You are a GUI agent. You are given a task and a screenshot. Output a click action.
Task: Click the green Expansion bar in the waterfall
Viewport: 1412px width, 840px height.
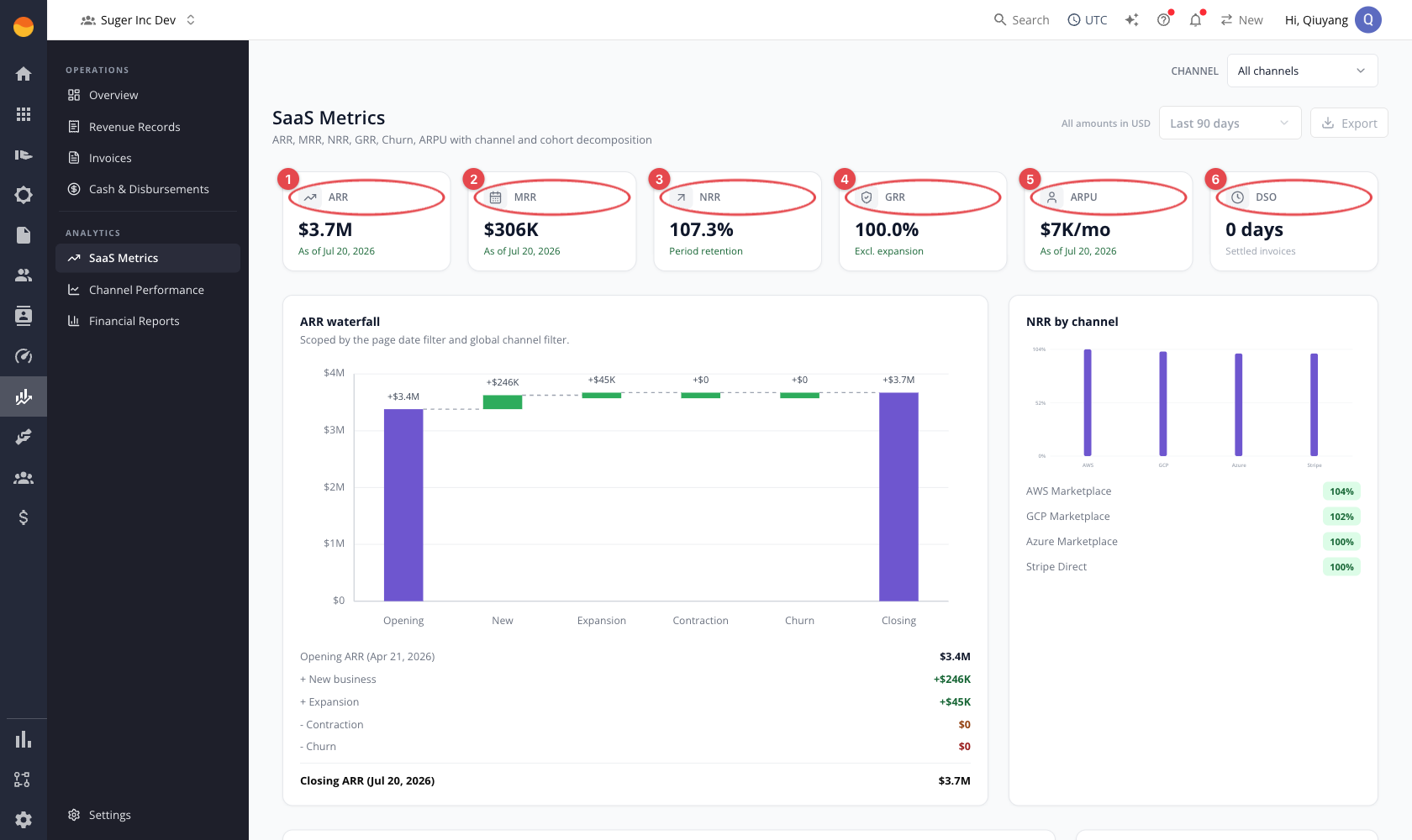tap(602, 396)
